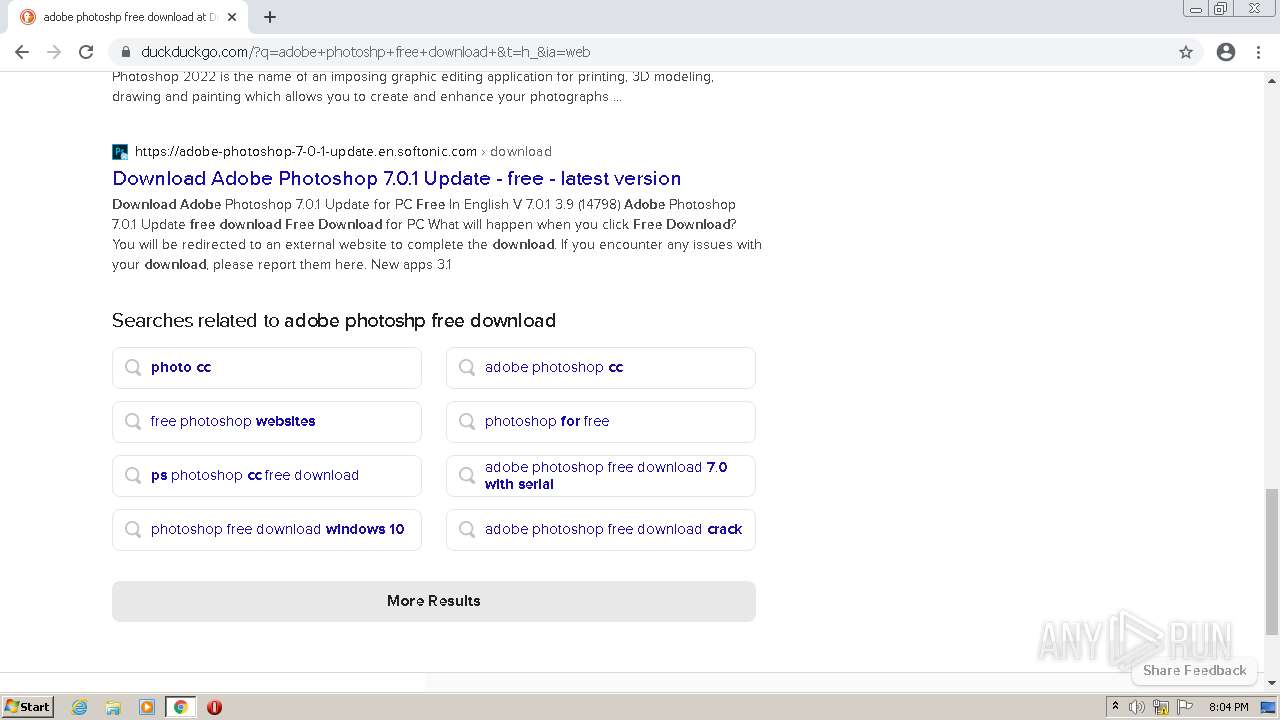Viewport: 1280px width, 720px height.
Task: Click magnifier icon beside crack suggestion
Action: point(467,530)
